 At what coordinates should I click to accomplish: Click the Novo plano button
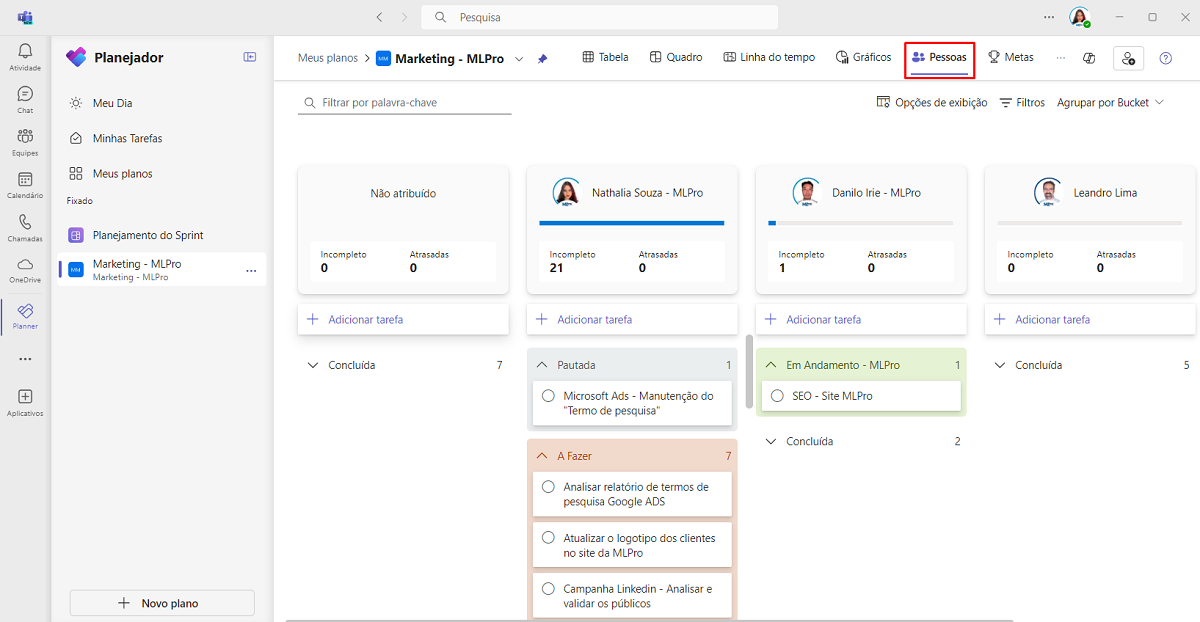coord(162,603)
